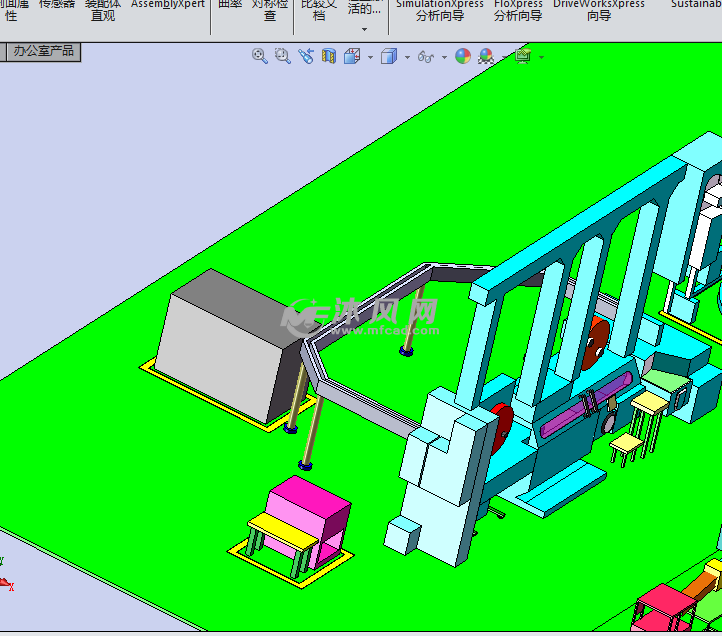Launch the FloXpress analysis wizard
Screen dimensions: 722x636
(518, 9)
